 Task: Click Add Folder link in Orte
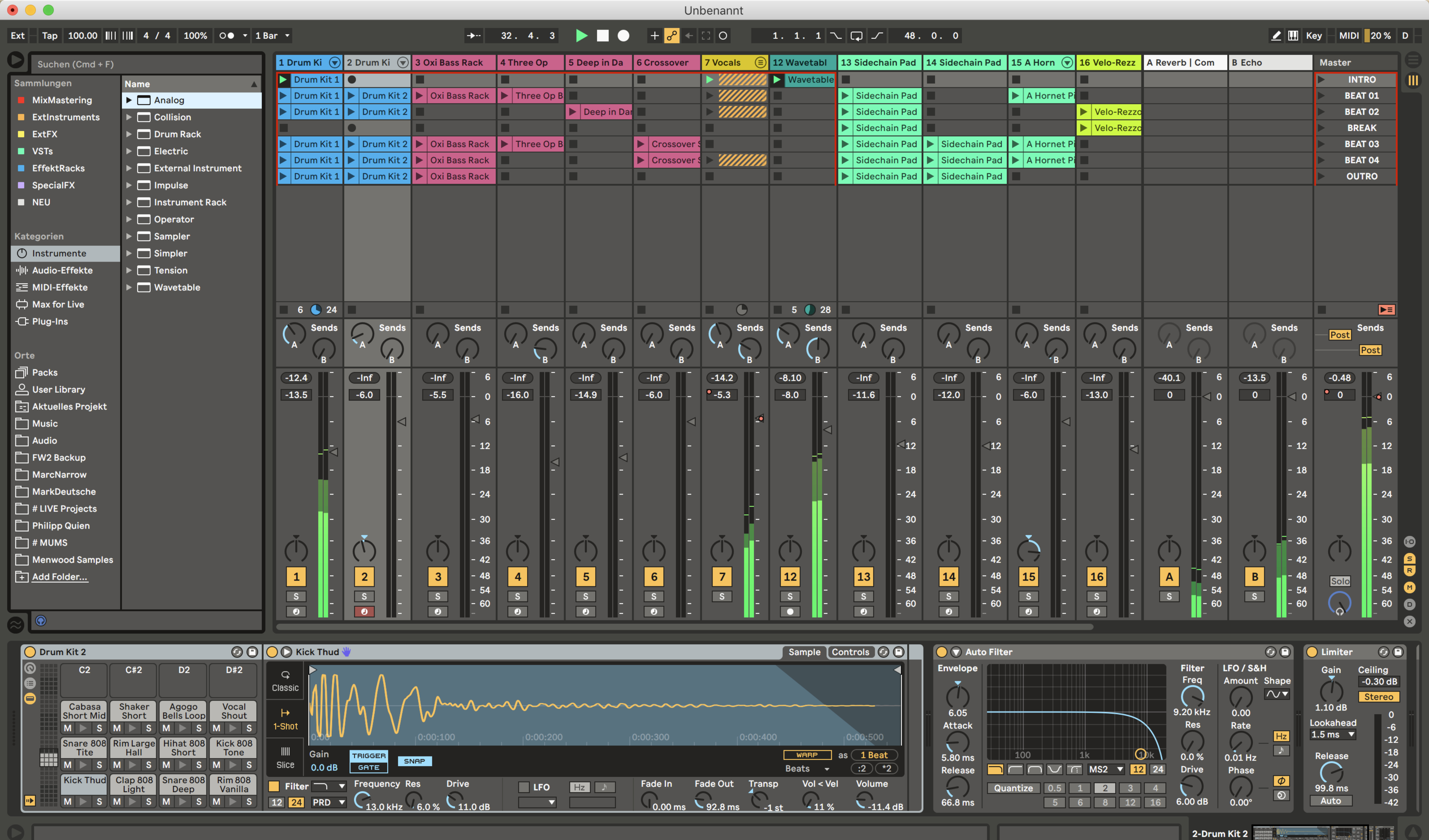point(60,576)
